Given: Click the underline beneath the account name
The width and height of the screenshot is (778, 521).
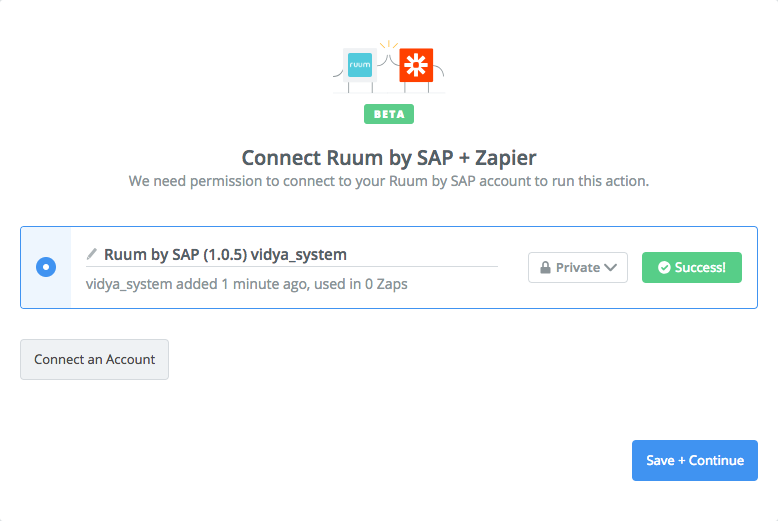Looking at the screenshot, I should coord(292,266).
